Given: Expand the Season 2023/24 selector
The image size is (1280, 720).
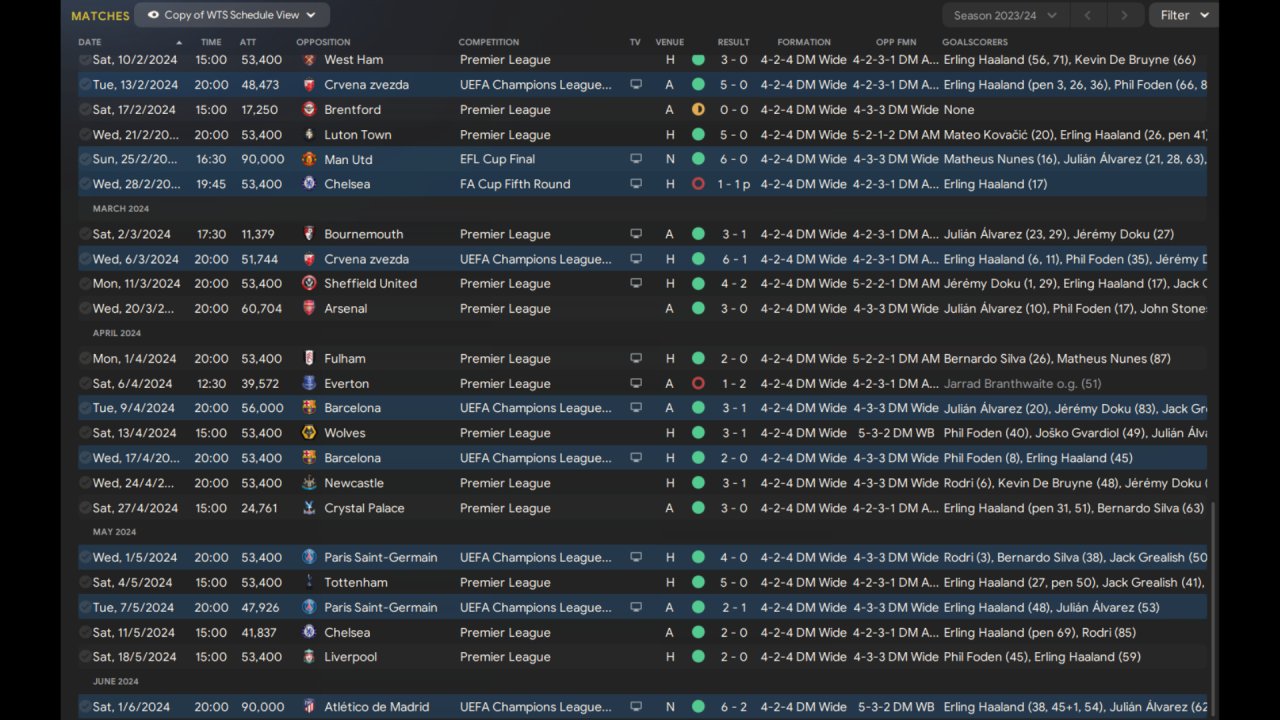Looking at the screenshot, I should 1003,15.
